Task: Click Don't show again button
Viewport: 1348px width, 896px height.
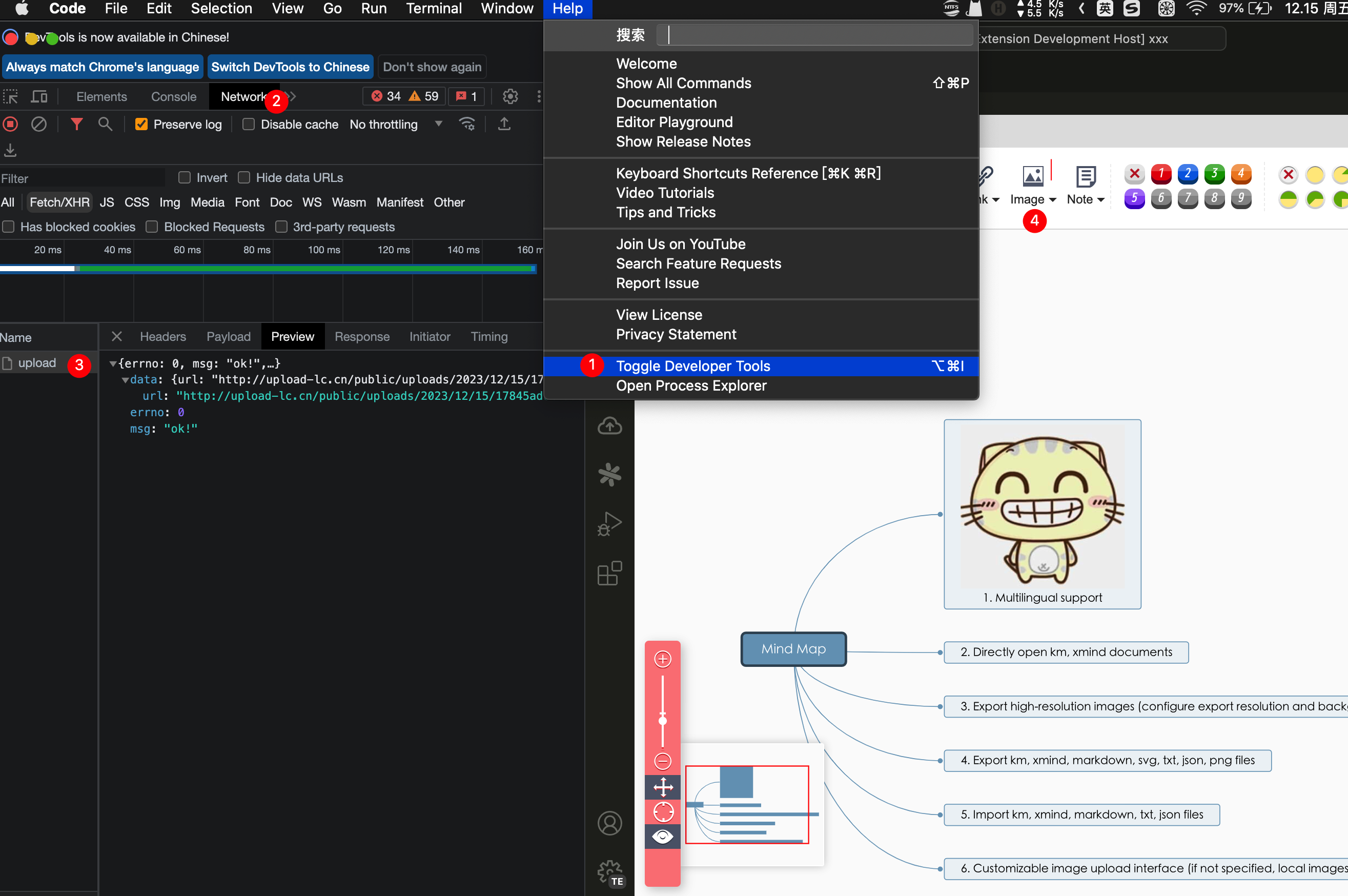Action: coord(432,67)
